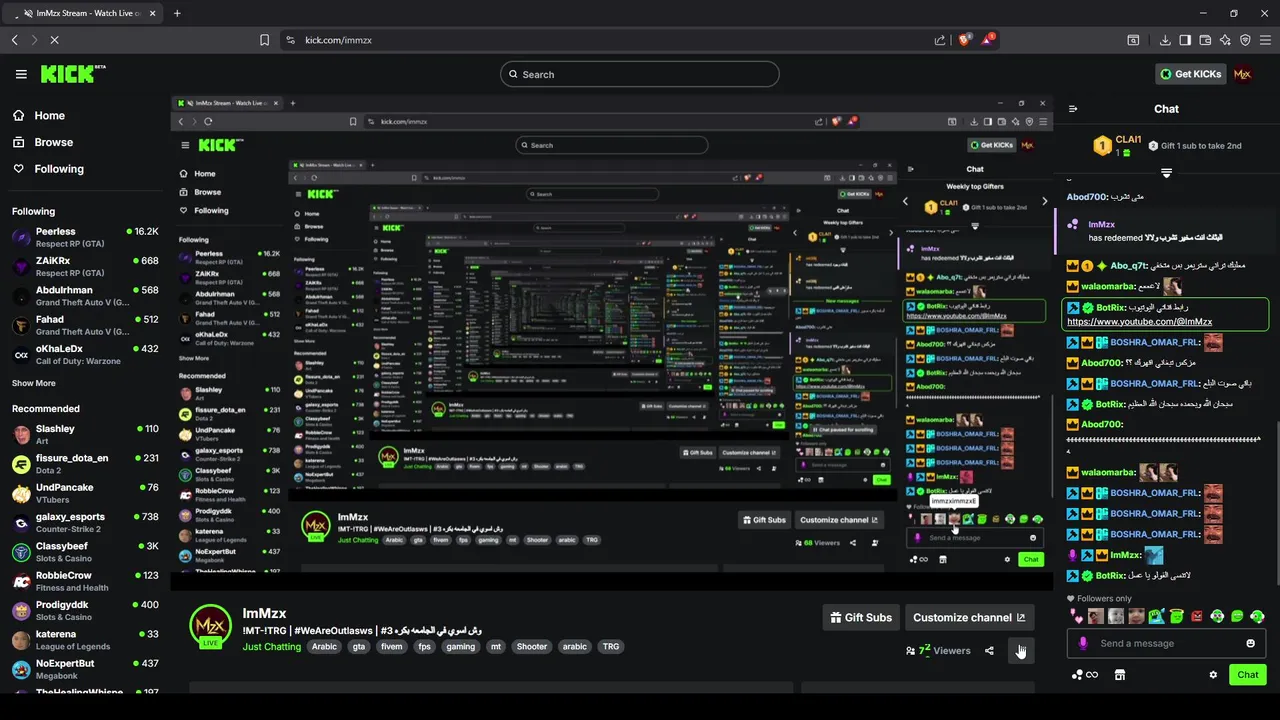Open the ImMzx profile avatar menu
This screenshot has width=1280, height=720.
pos(1242,74)
